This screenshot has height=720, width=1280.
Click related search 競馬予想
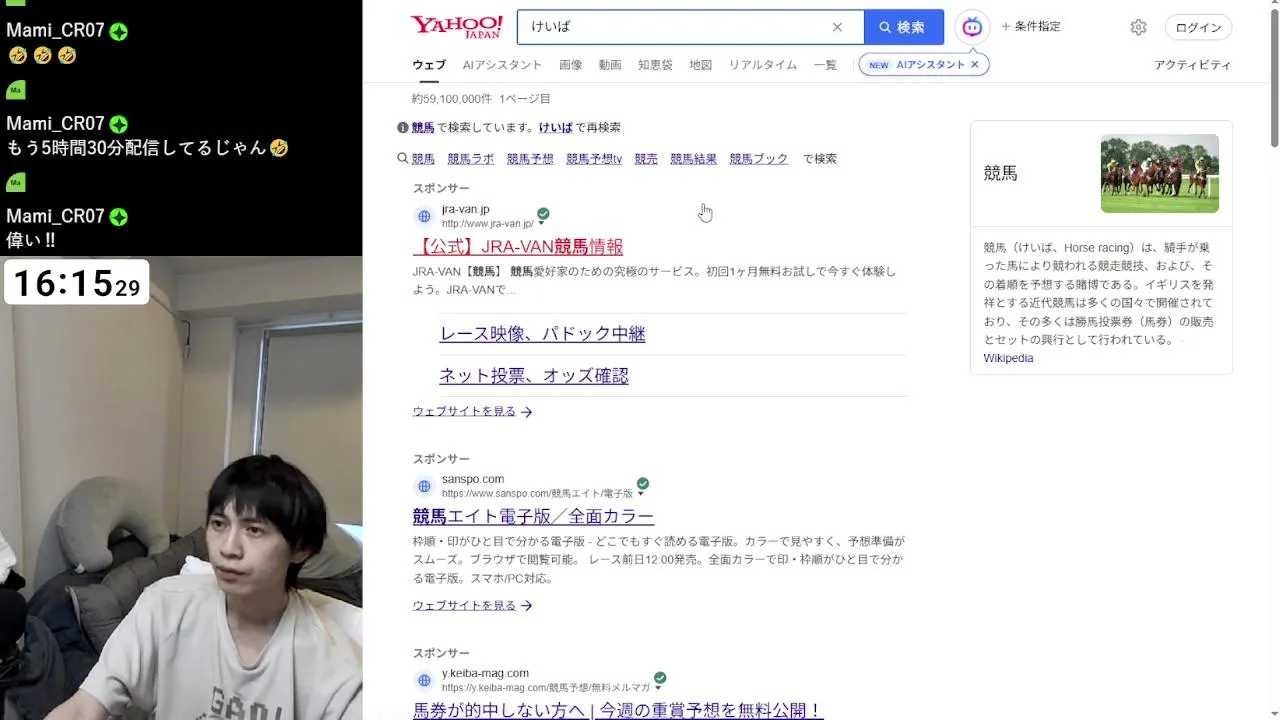click(x=530, y=159)
